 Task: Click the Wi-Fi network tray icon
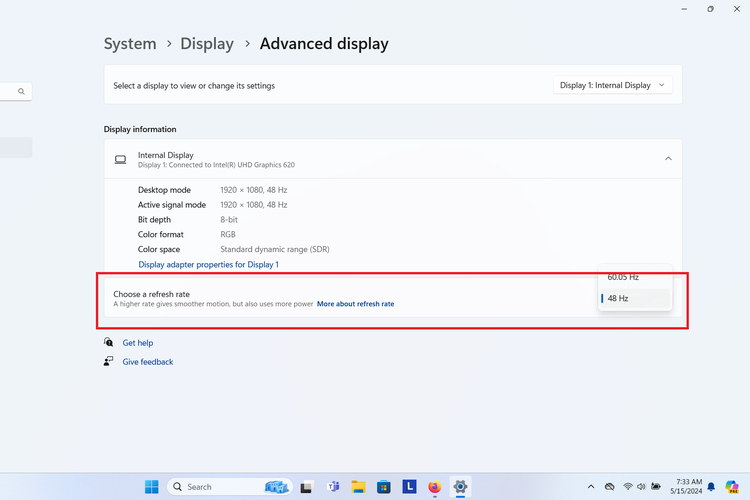(628, 487)
